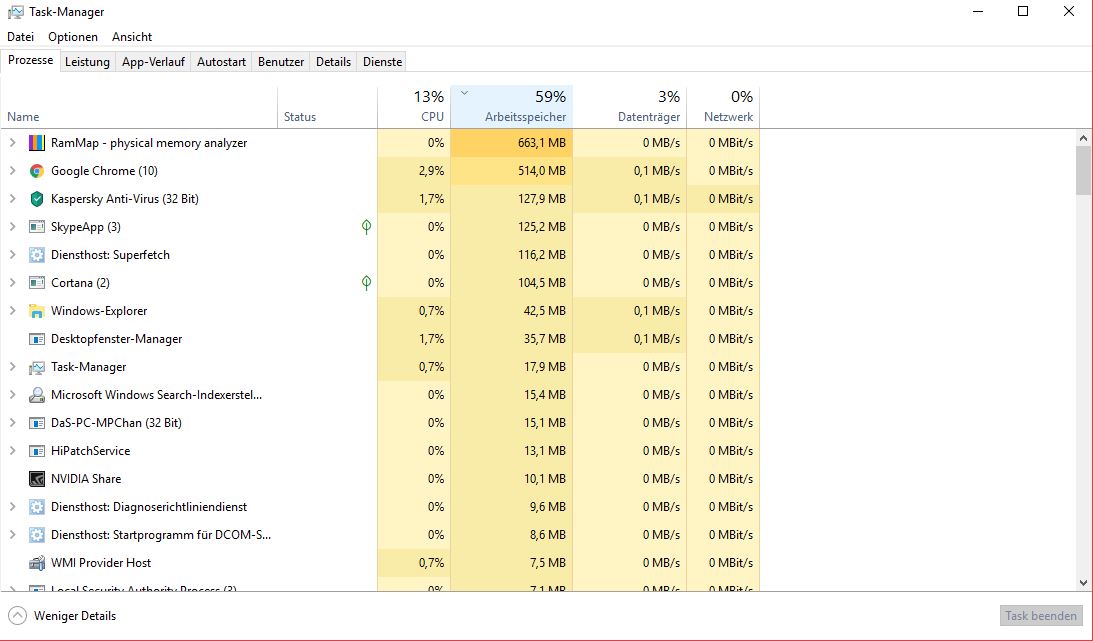
Task: Expand the Kaspersky Anti-Virus entry
Action: tap(12, 199)
